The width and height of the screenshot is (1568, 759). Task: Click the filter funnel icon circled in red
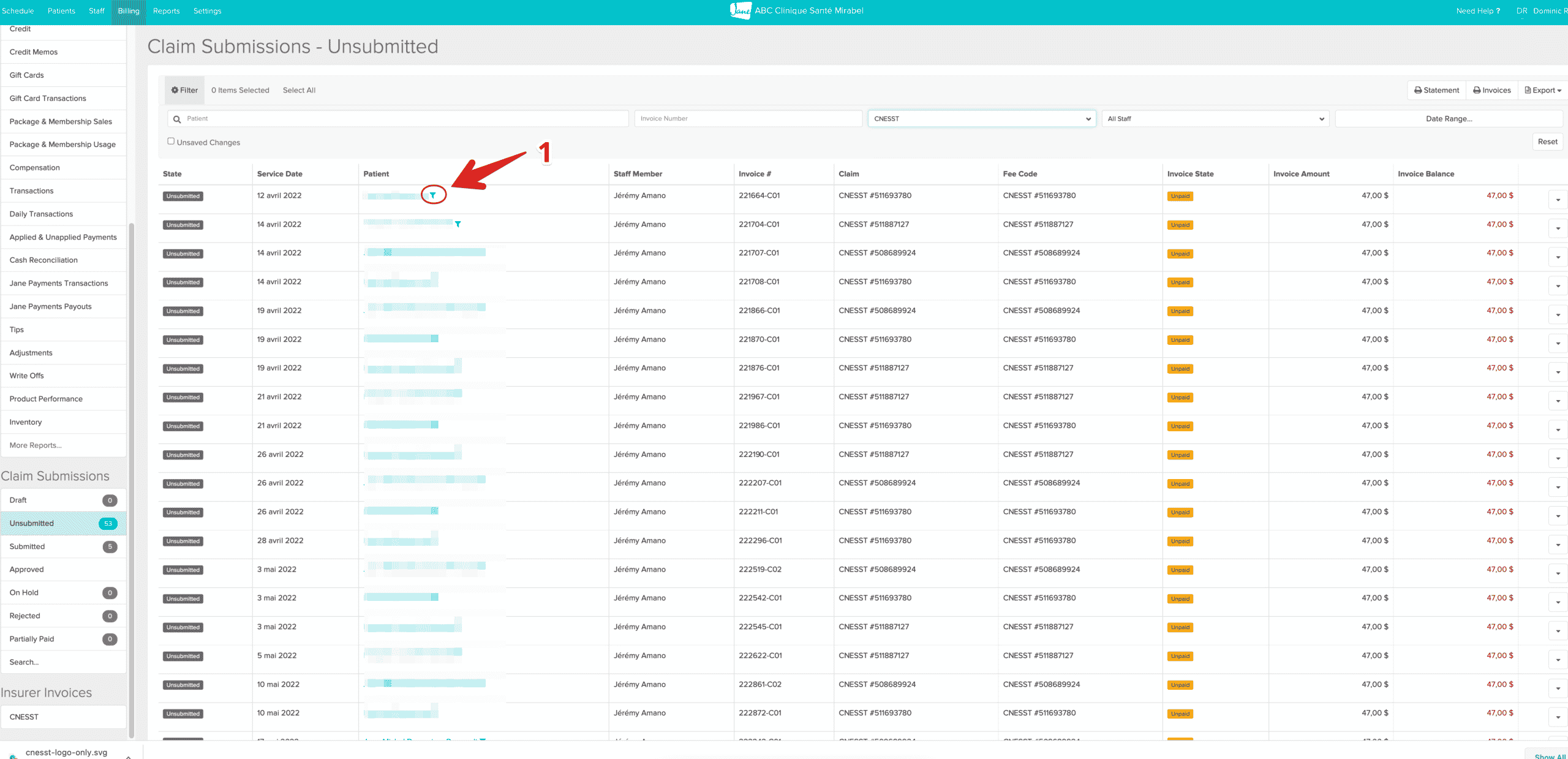[x=433, y=195]
